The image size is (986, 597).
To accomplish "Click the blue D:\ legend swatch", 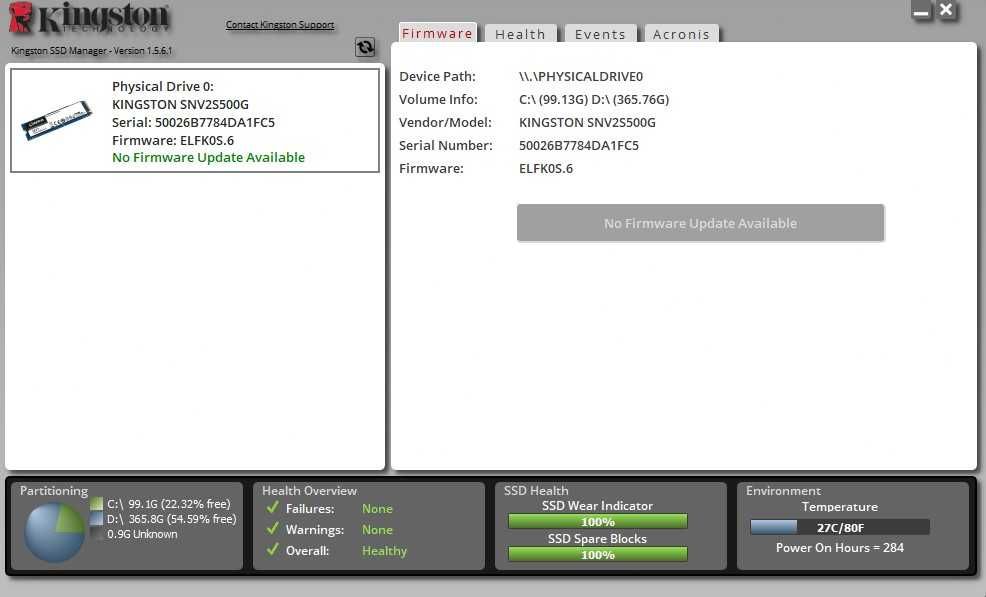I will coord(96,519).
